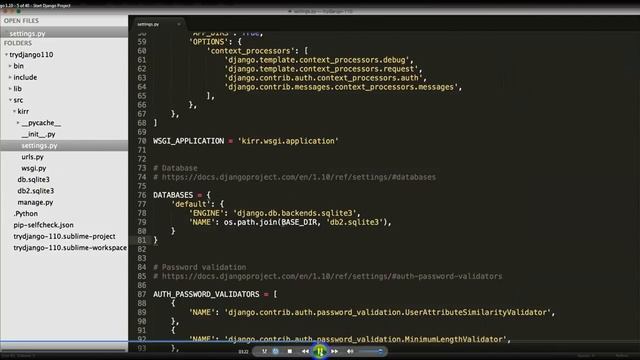
Task: Click the blue round icon left of stop
Action: (x=276, y=351)
